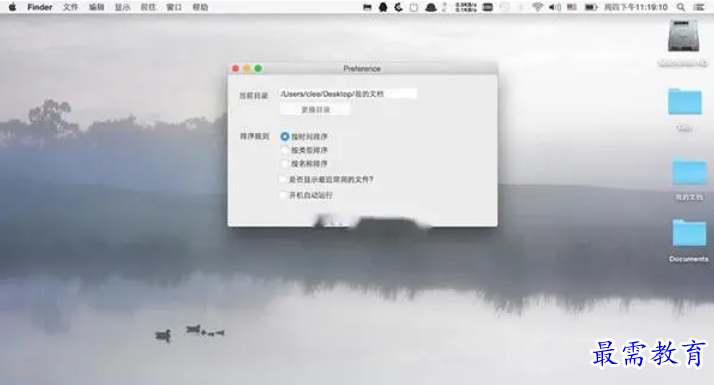This screenshot has width=714, height=385.
Task: Open the volume control in menu bar
Action: [x=555, y=7]
